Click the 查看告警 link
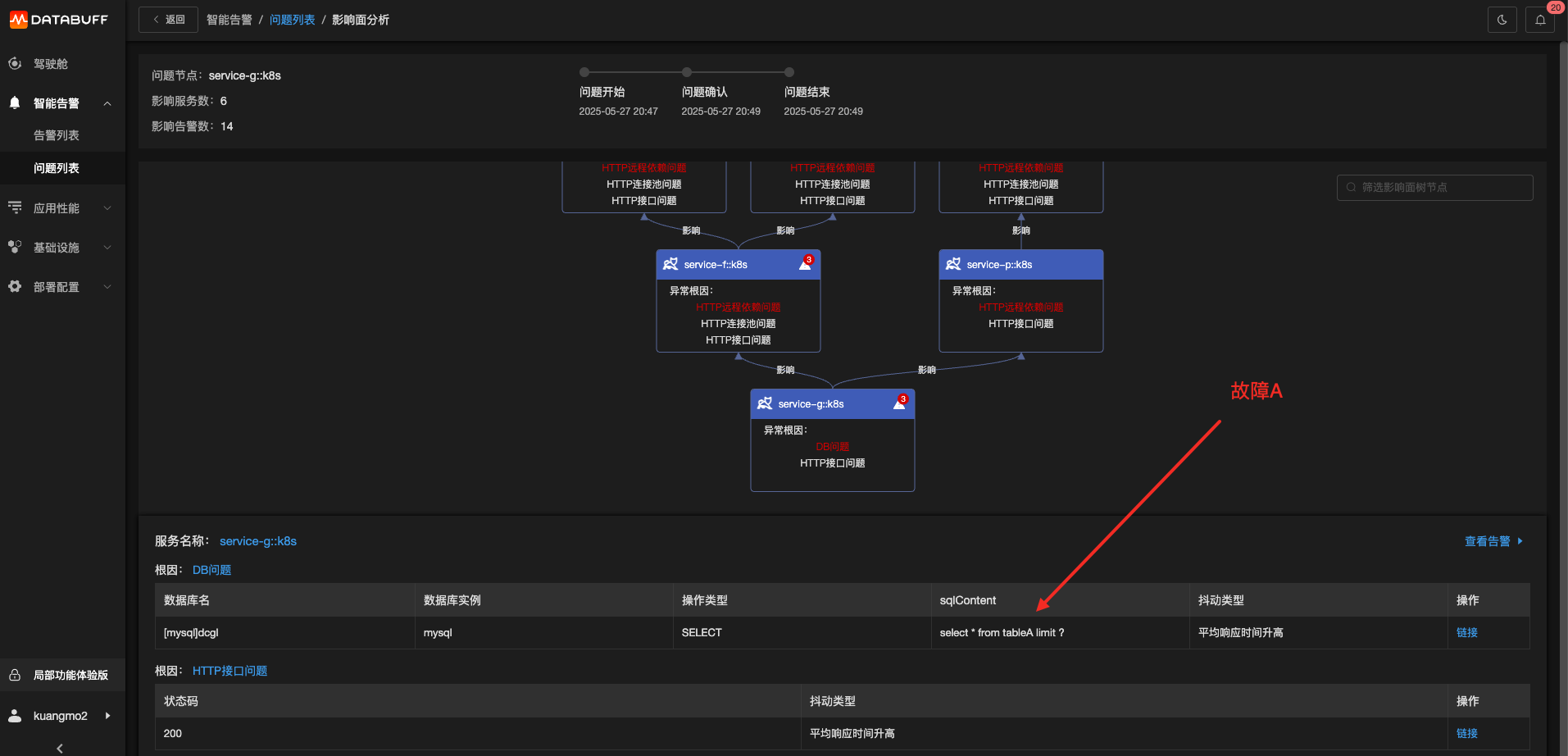The width and height of the screenshot is (1568, 756). 1488,541
